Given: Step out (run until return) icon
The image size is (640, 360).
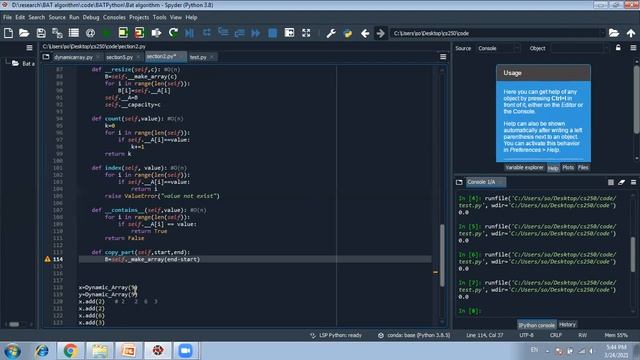Looking at the screenshot, I should pyautogui.click(x=239, y=33).
